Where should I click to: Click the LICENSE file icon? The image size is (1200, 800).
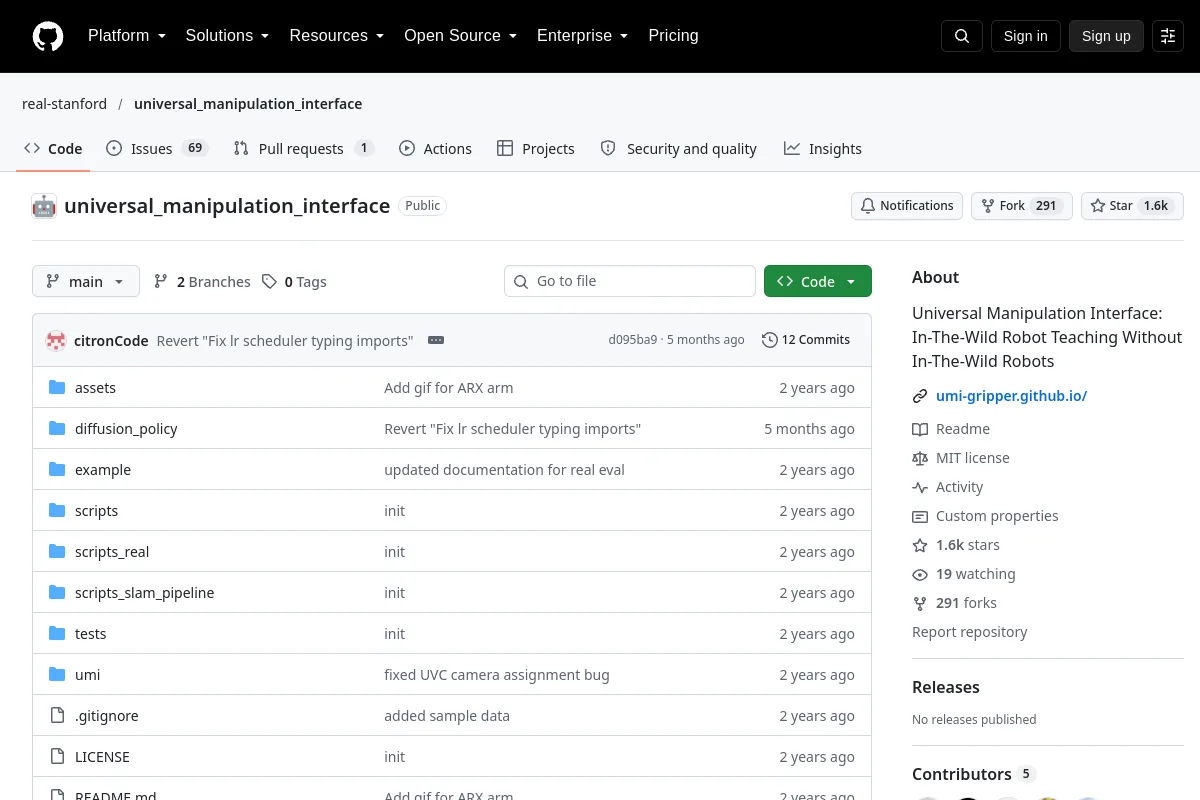pyautogui.click(x=57, y=757)
